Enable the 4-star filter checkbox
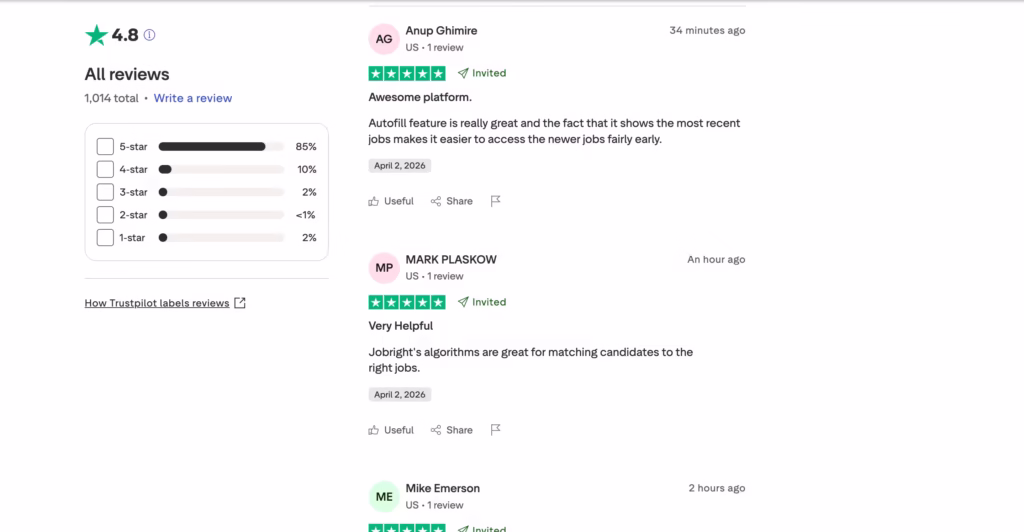Screen dimensions: 1024x532 (105, 169)
